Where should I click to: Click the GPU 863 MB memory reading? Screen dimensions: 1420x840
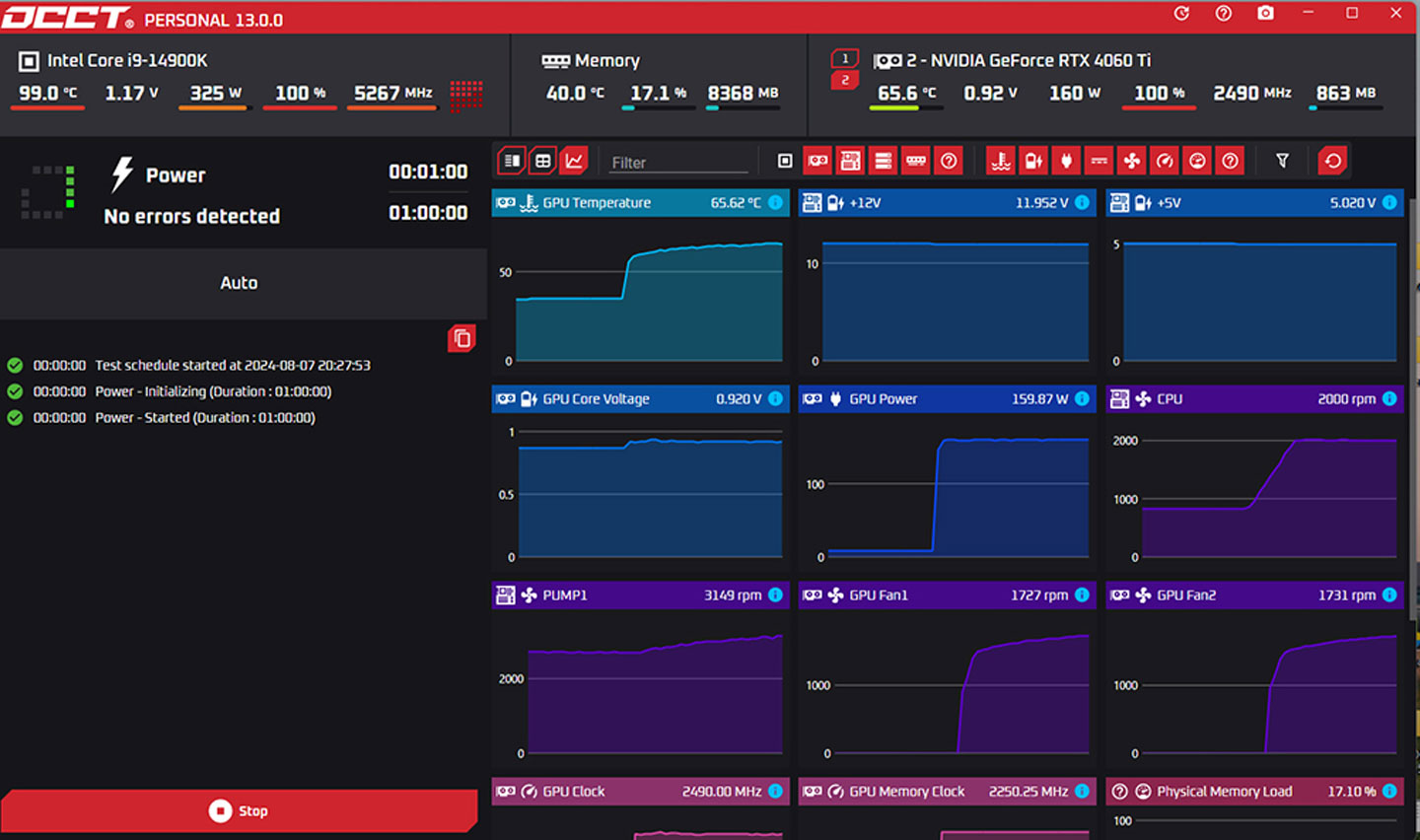[x=1345, y=93]
